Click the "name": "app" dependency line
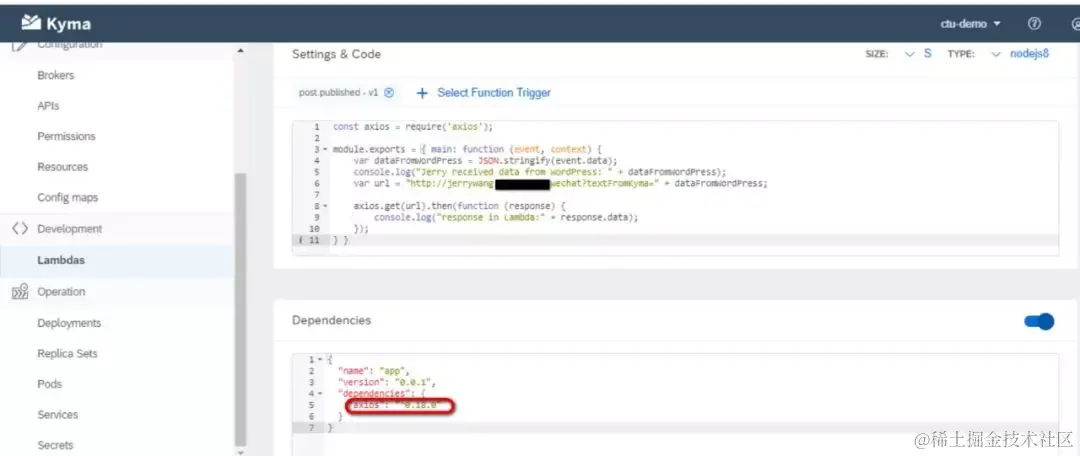Screen dimensions: 1080x456 (374, 371)
